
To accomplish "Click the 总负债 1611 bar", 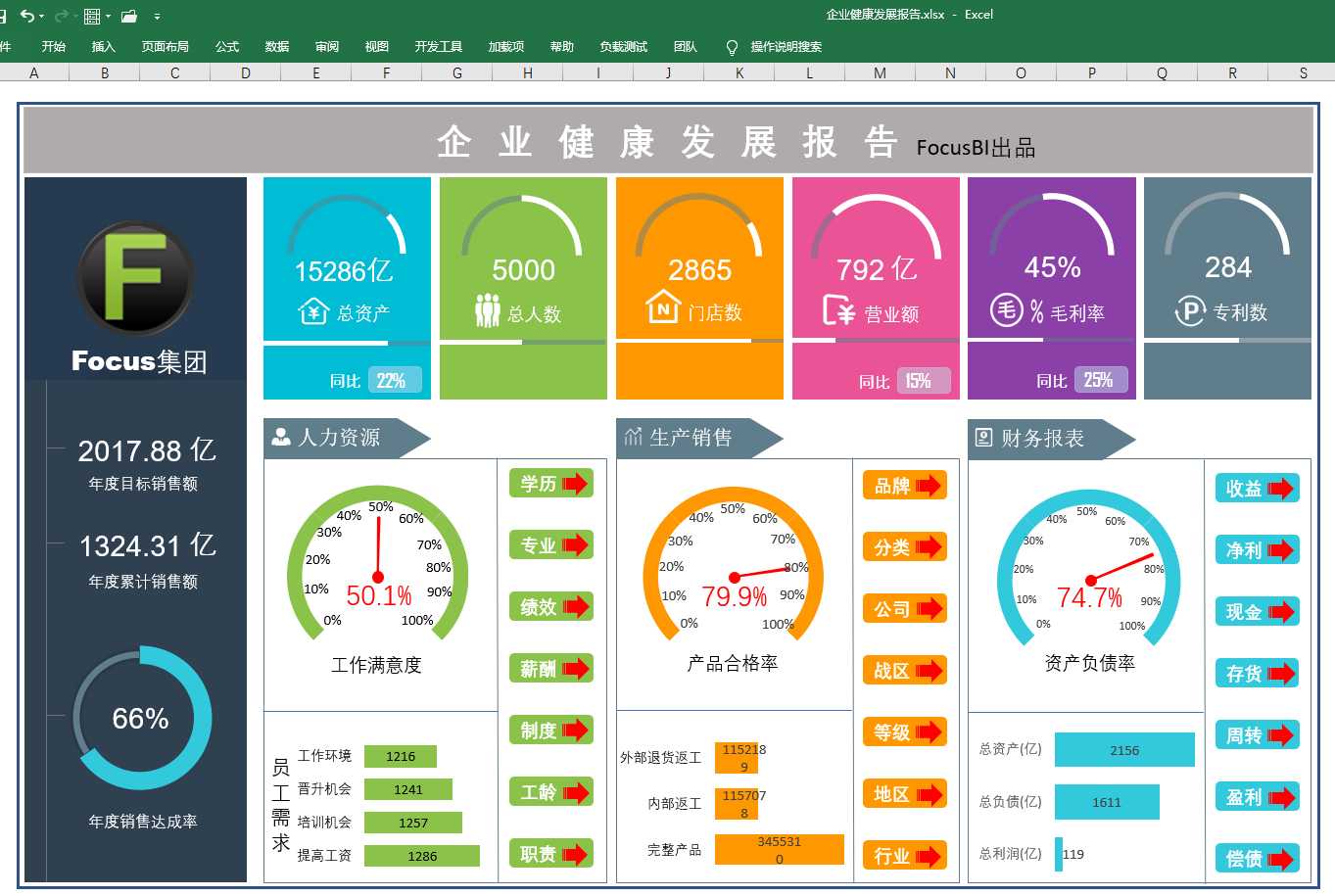I will [1107, 801].
